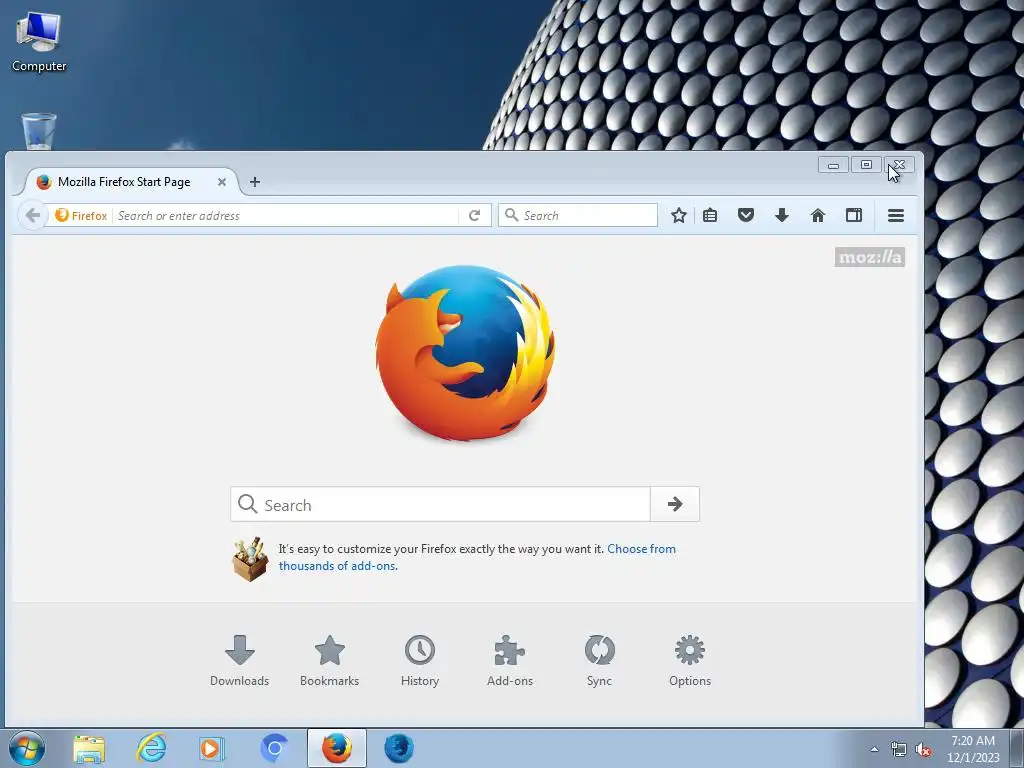Click the start page Search field
Viewport: 1024px width, 768px height.
click(440, 504)
